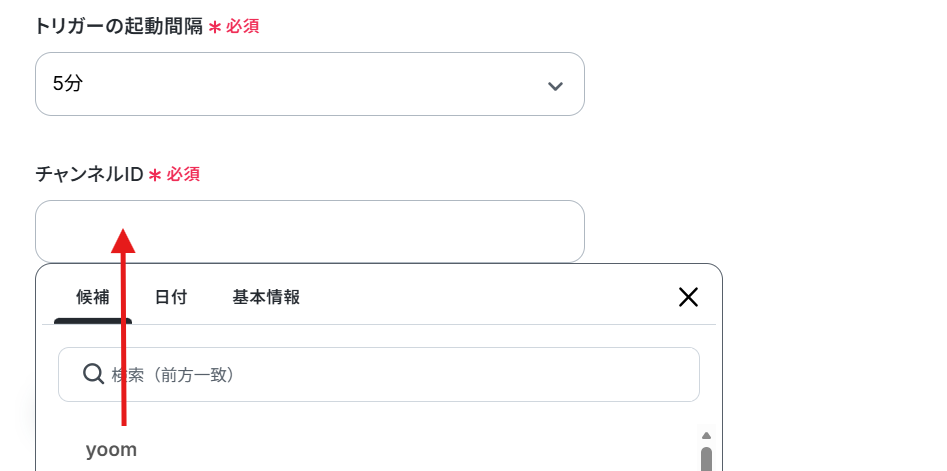Click the active underline beneath 候補 tab
This screenshot has width=947, height=471.
pyautogui.click(x=93, y=321)
